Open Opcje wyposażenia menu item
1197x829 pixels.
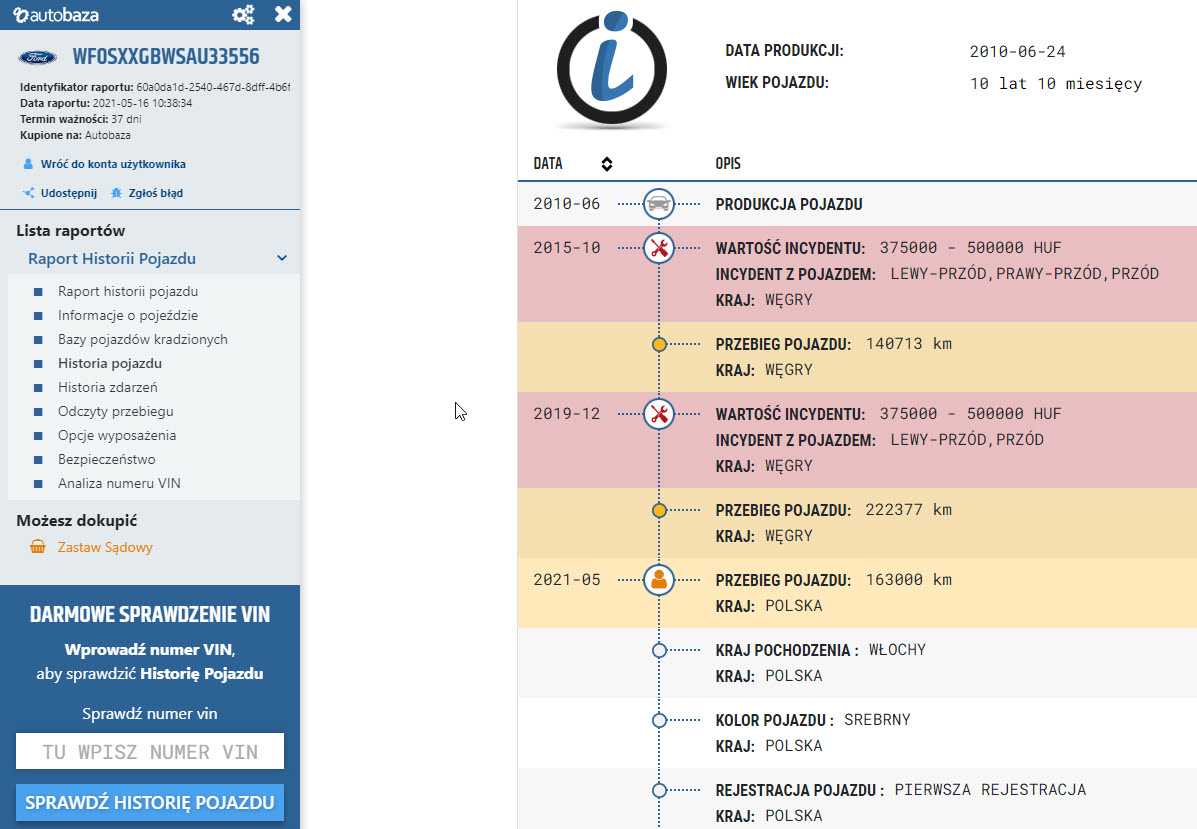coord(117,435)
